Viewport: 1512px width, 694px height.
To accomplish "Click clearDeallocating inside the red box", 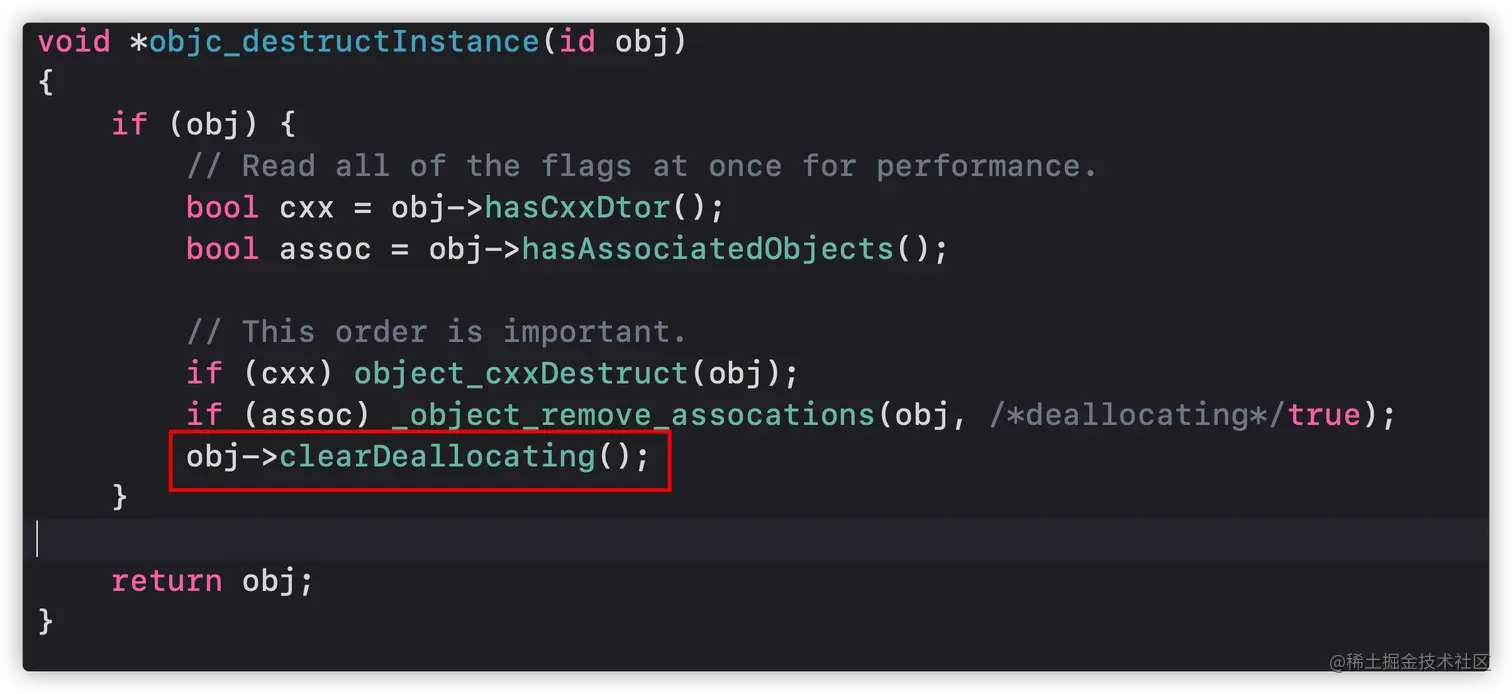I will 437,457.
